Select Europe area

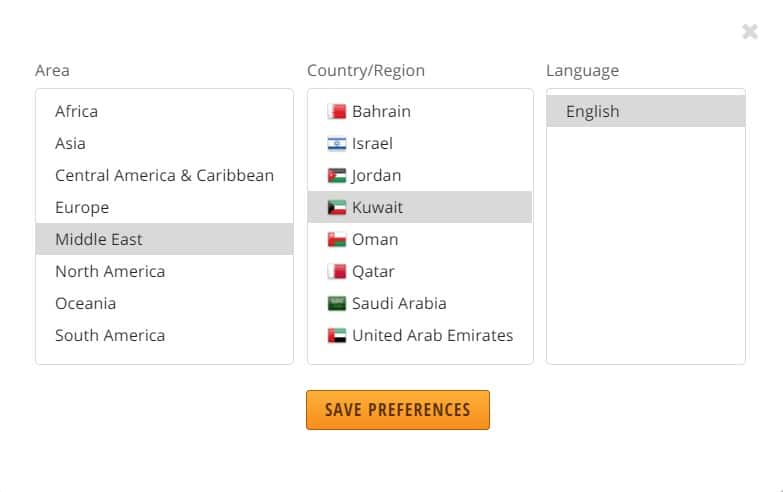pyautogui.click(x=164, y=207)
